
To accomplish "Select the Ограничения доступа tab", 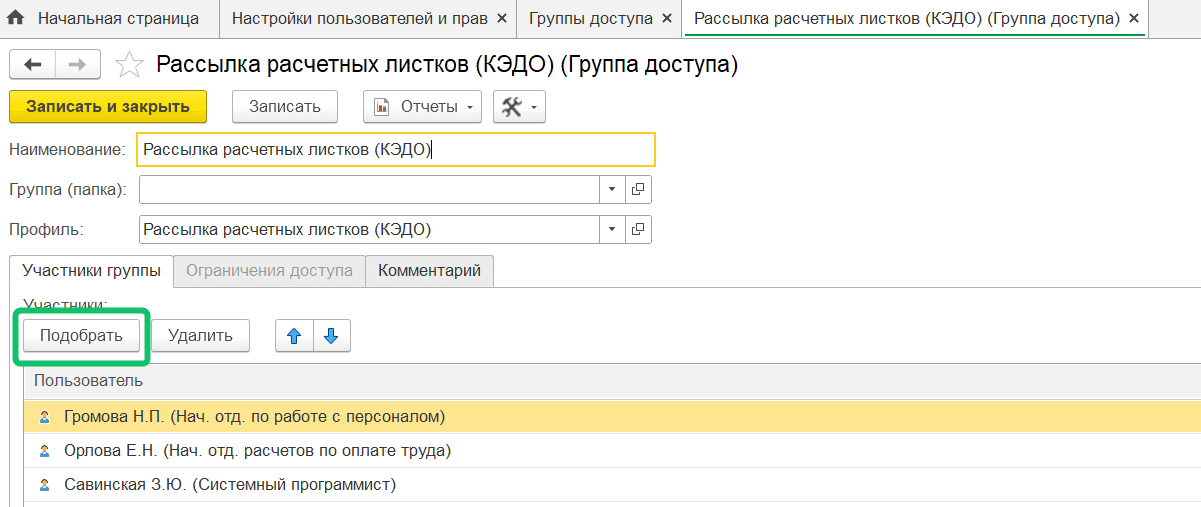I will coord(269,271).
